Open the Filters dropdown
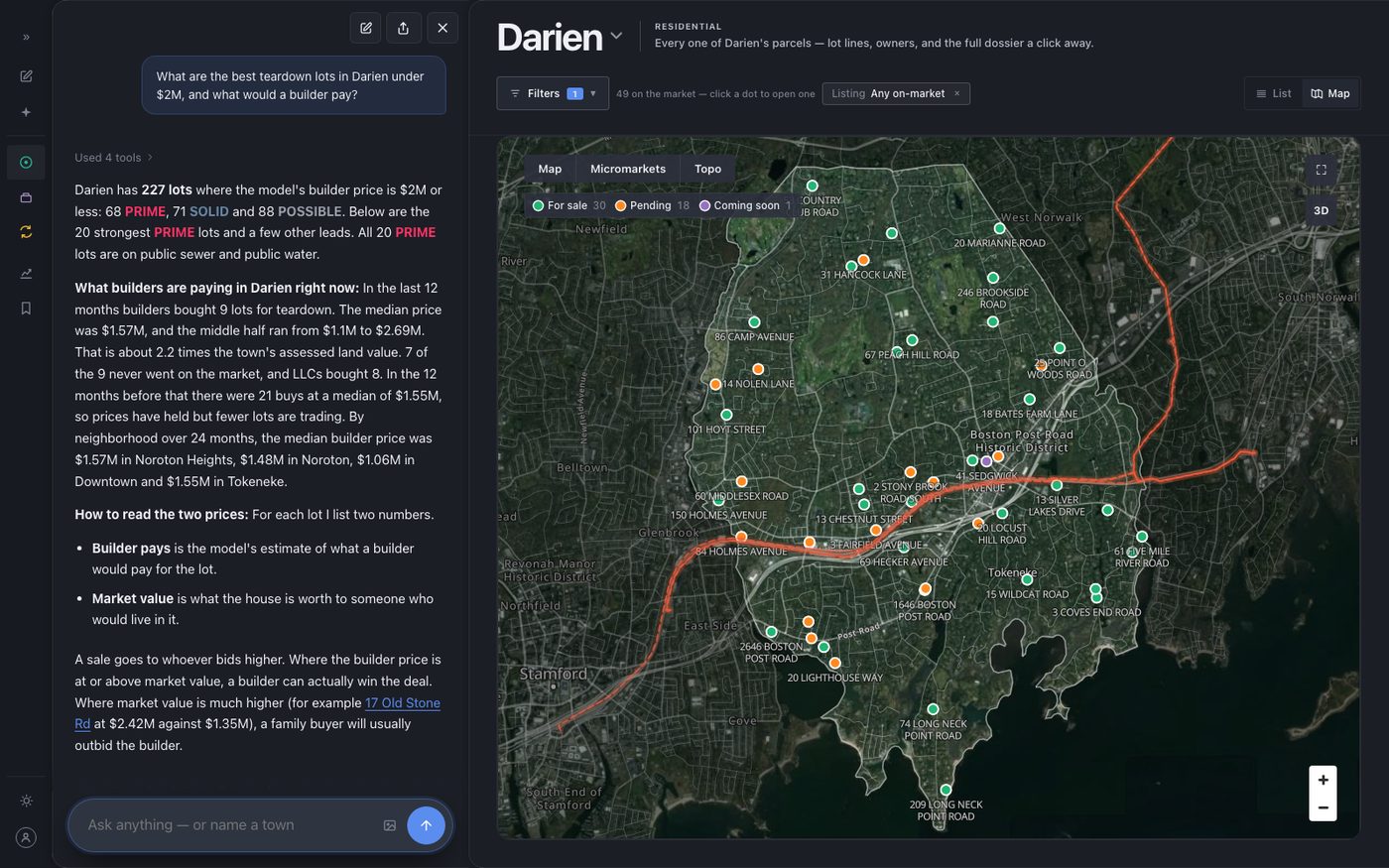1389x868 pixels. 553,93
